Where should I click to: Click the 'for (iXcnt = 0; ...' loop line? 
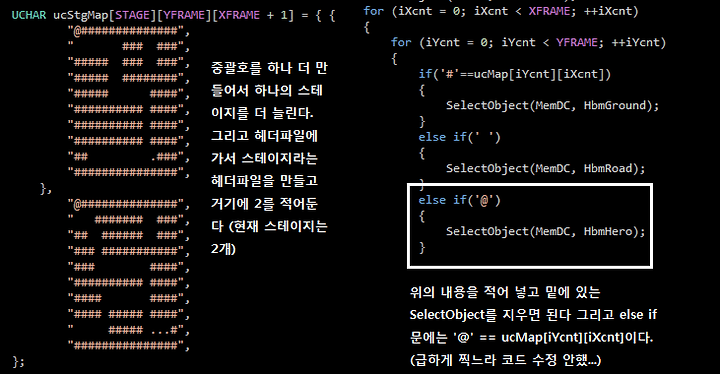(x=501, y=11)
